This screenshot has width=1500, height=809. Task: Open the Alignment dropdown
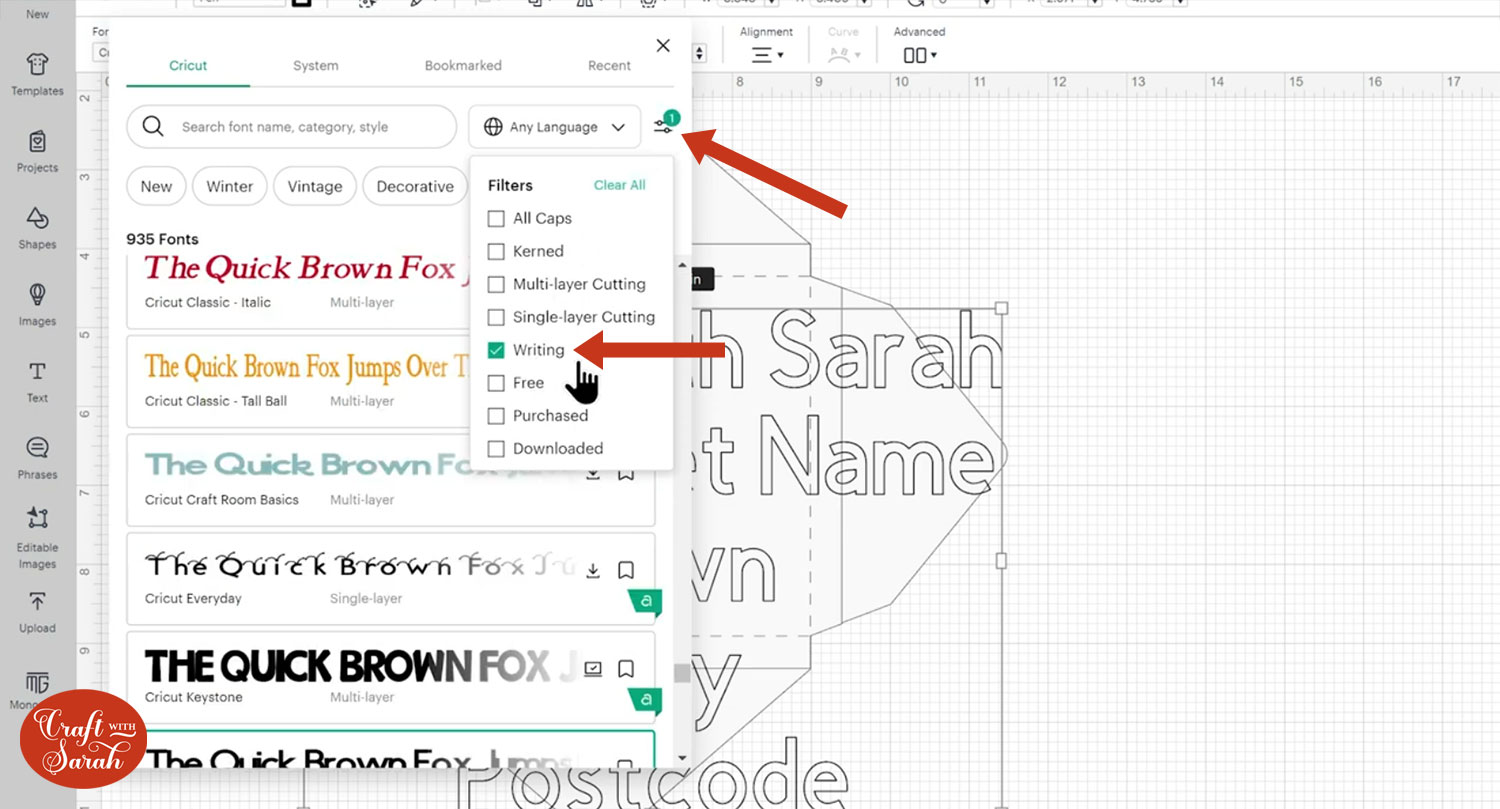coord(767,55)
